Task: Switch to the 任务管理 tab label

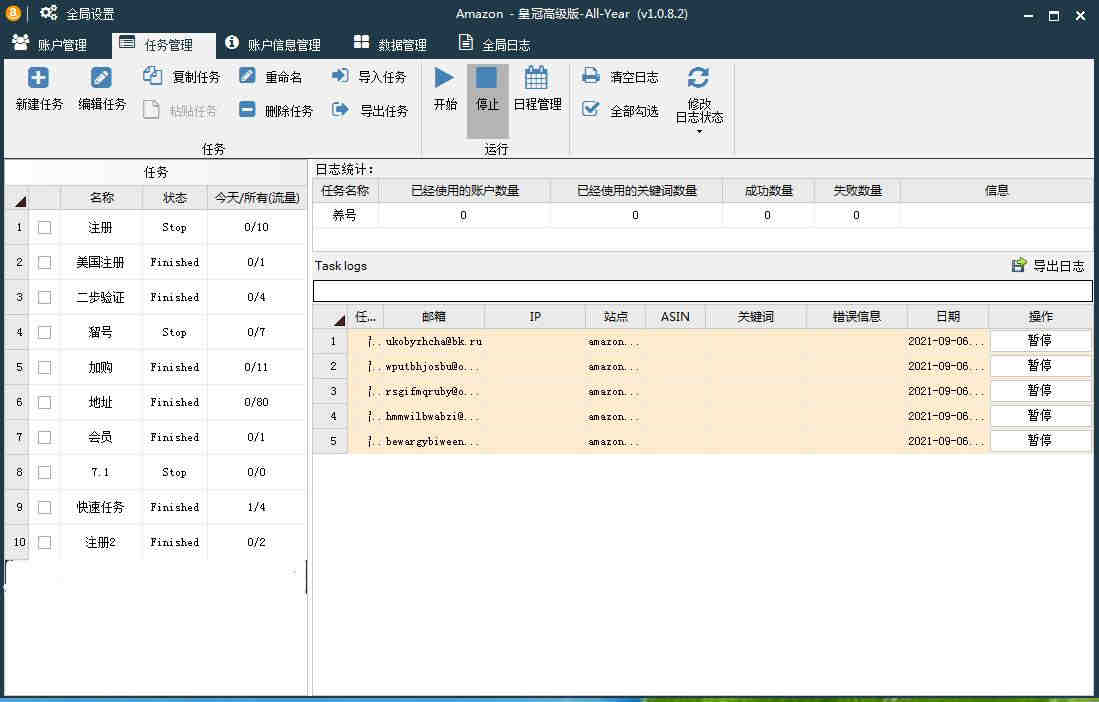Action: pos(168,45)
